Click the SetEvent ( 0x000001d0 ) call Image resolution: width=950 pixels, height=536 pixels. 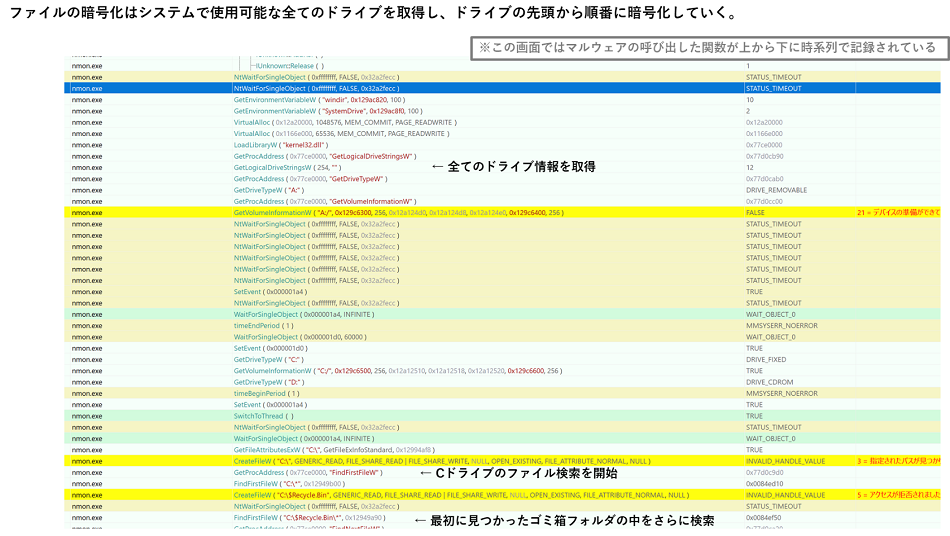click(x=271, y=349)
